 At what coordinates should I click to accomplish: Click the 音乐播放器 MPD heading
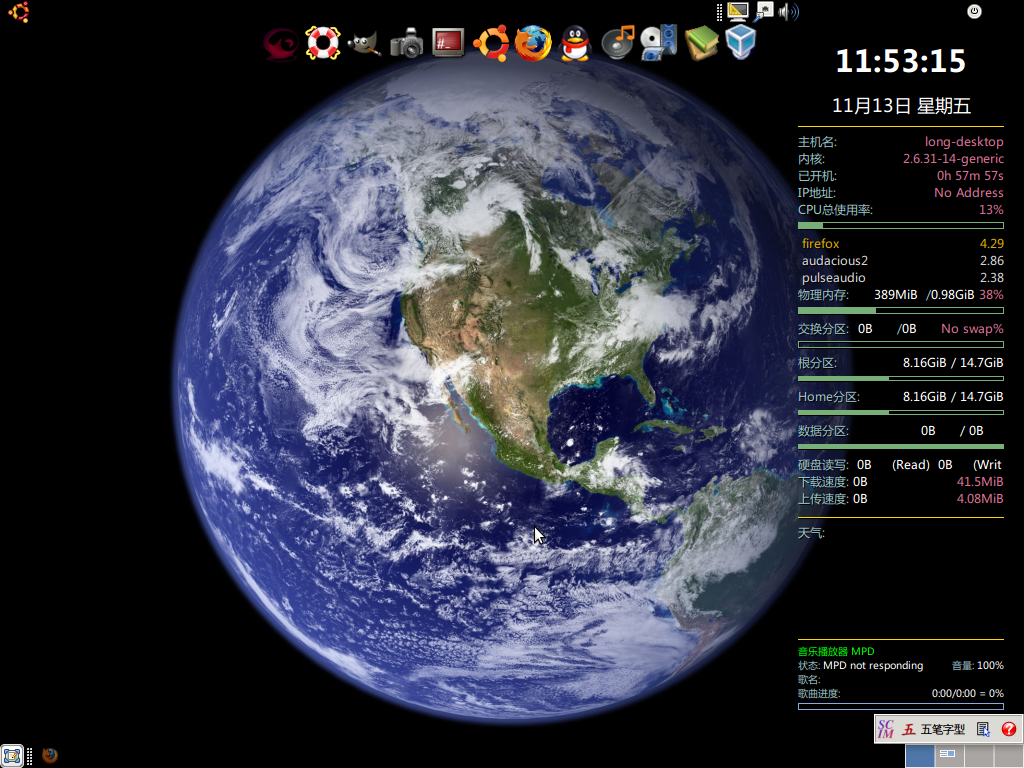[836, 651]
